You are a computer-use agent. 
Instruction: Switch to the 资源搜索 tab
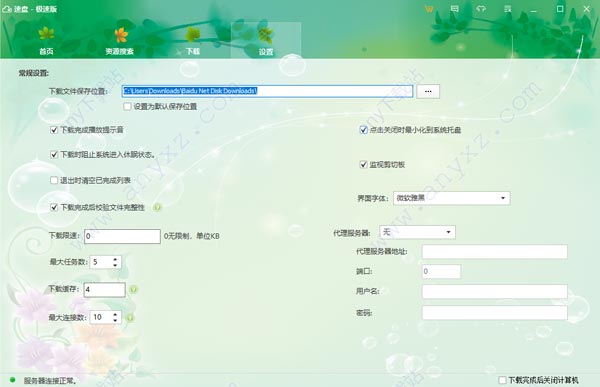[x=120, y=41]
